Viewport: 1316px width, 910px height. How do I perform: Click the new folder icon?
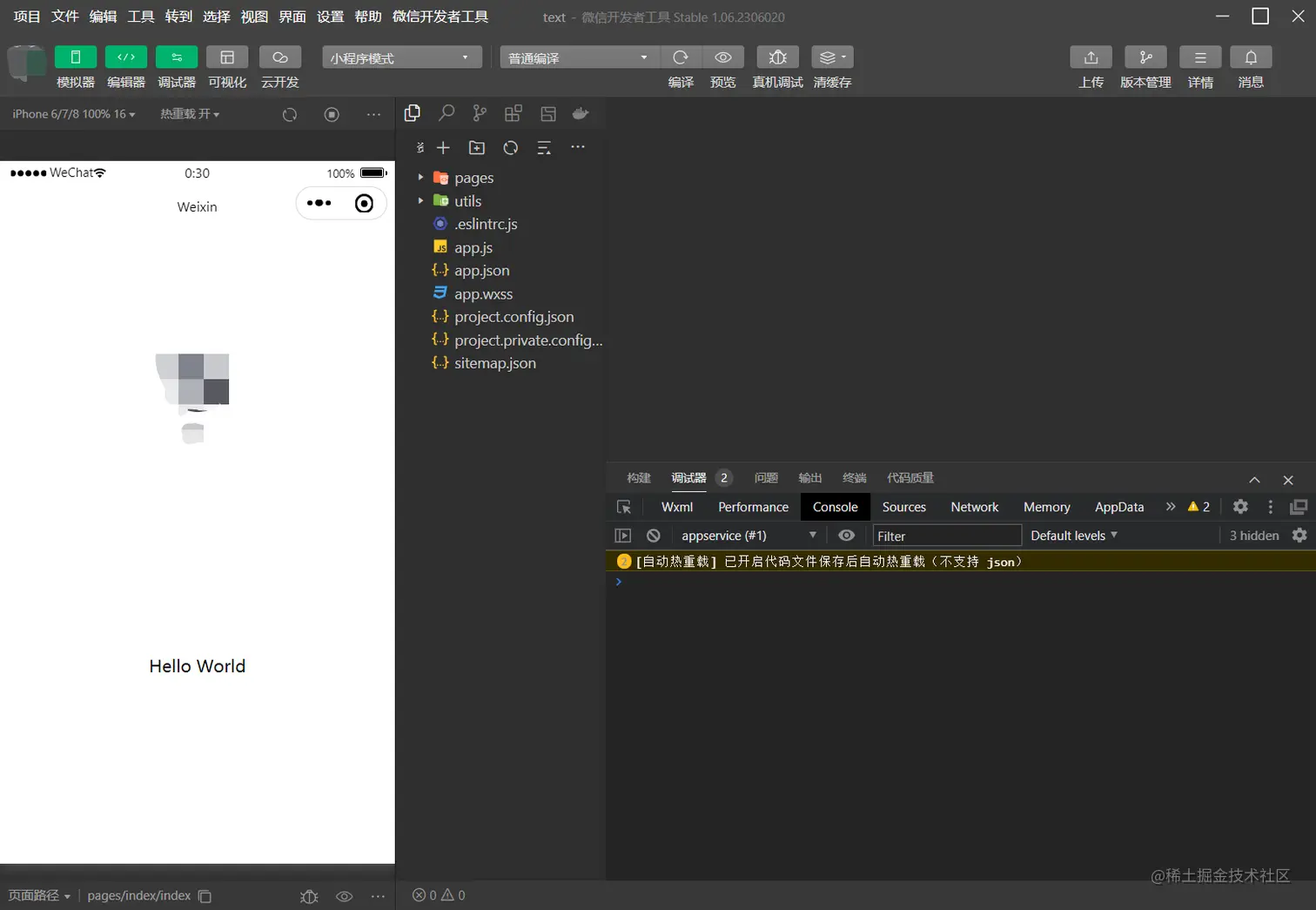click(477, 148)
